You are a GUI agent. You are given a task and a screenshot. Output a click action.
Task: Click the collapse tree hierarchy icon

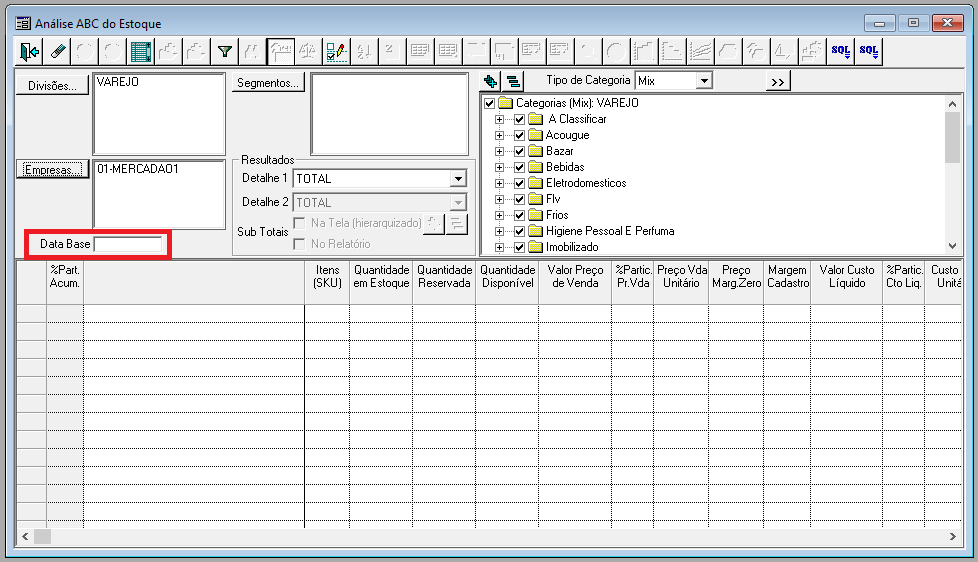tap(513, 81)
